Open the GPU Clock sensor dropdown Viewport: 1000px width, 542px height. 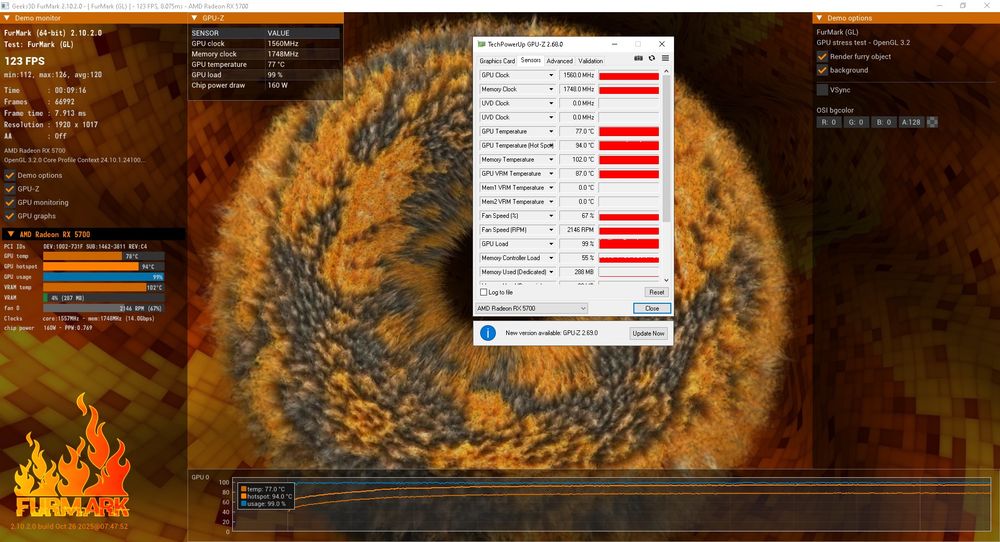[x=551, y=75]
